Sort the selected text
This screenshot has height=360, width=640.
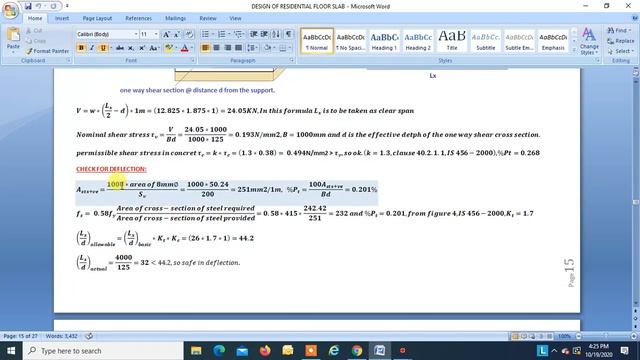point(276,34)
